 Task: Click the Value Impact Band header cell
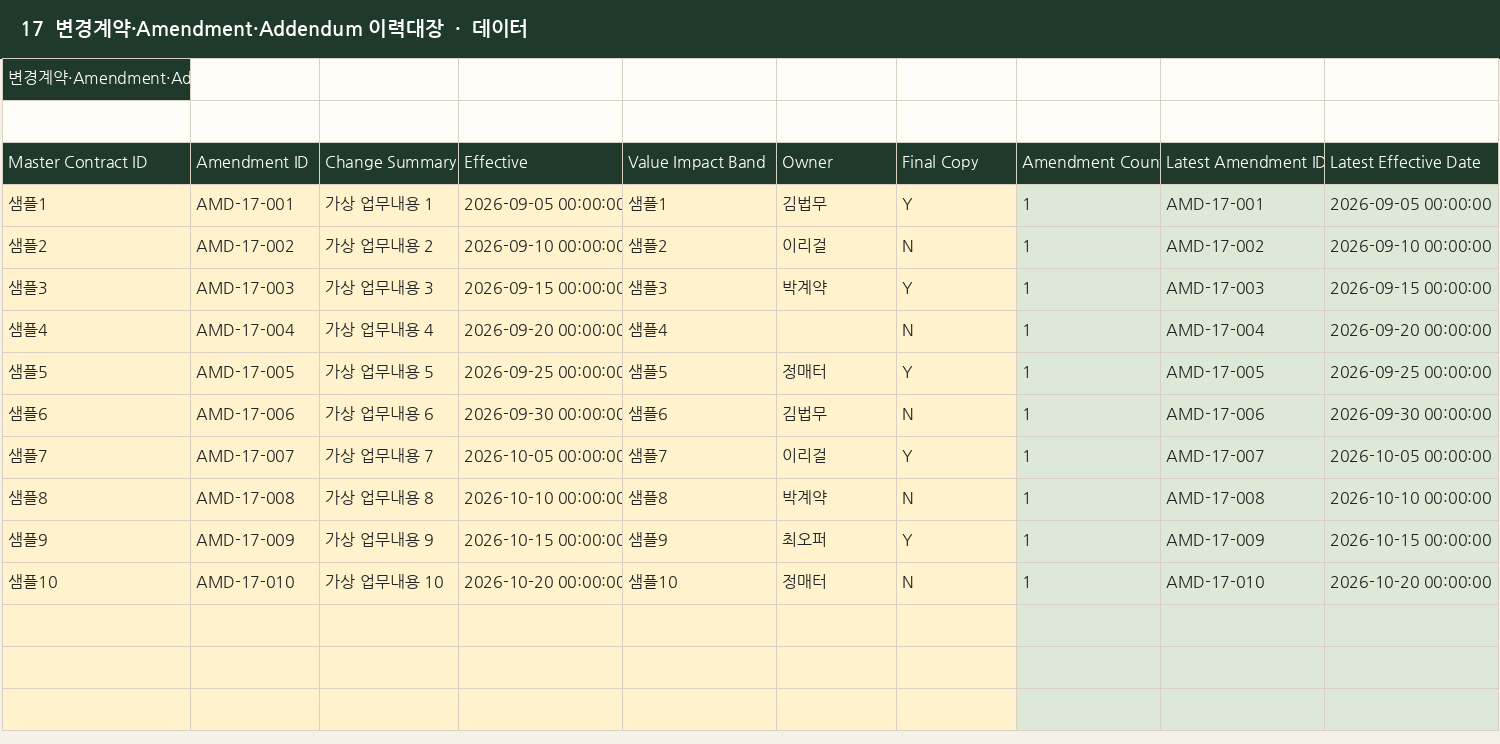tap(700, 163)
